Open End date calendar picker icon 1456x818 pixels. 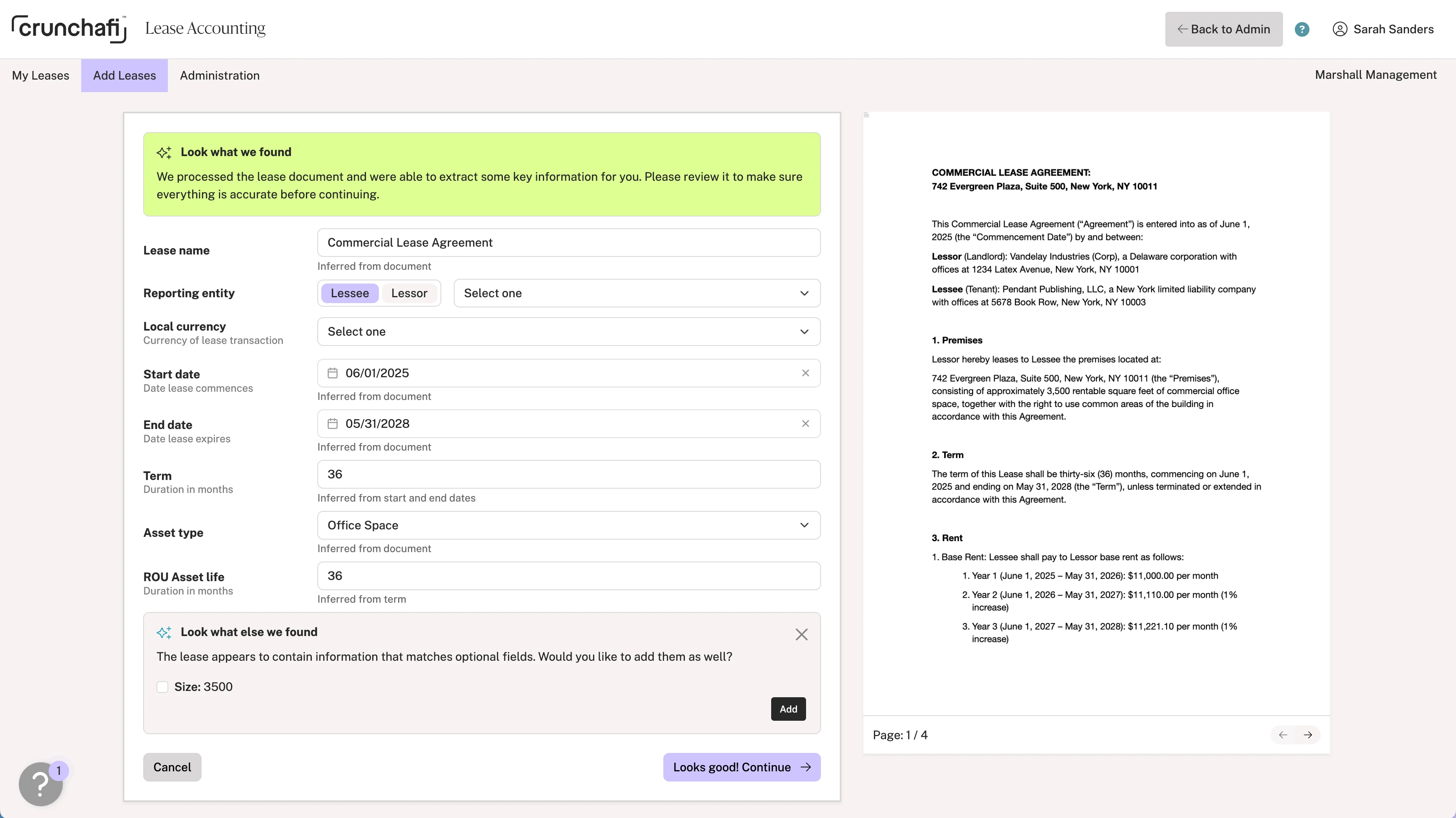coord(333,424)
